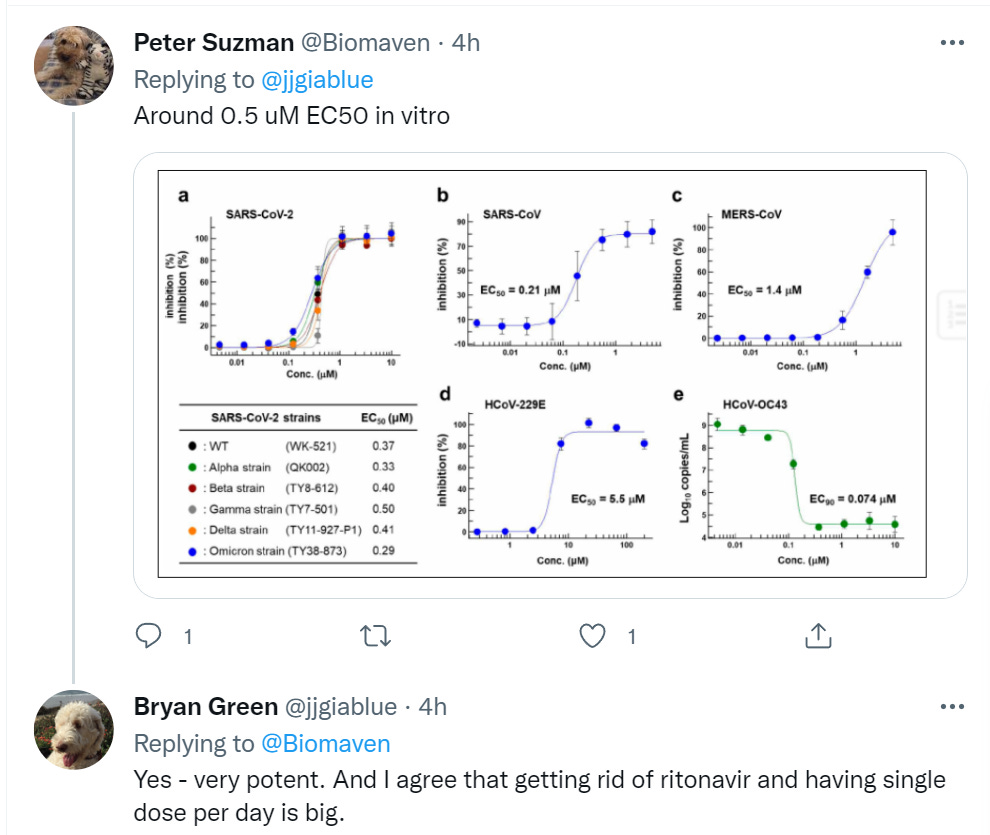This screenshot has width=990, height=835.
Task: Share Peter Suzman's tweet
Action: pyautogui.click(x=817, y=635)
